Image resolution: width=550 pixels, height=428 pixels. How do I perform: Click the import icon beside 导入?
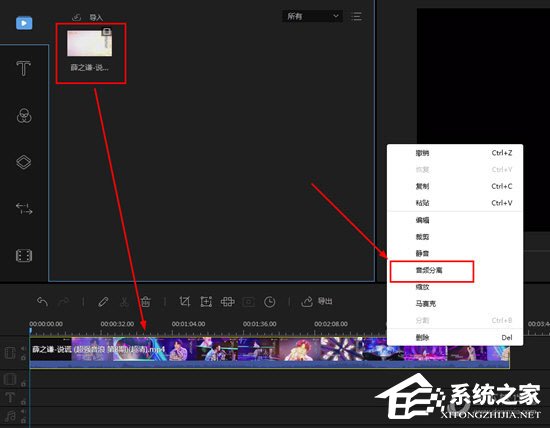(76, 17)
